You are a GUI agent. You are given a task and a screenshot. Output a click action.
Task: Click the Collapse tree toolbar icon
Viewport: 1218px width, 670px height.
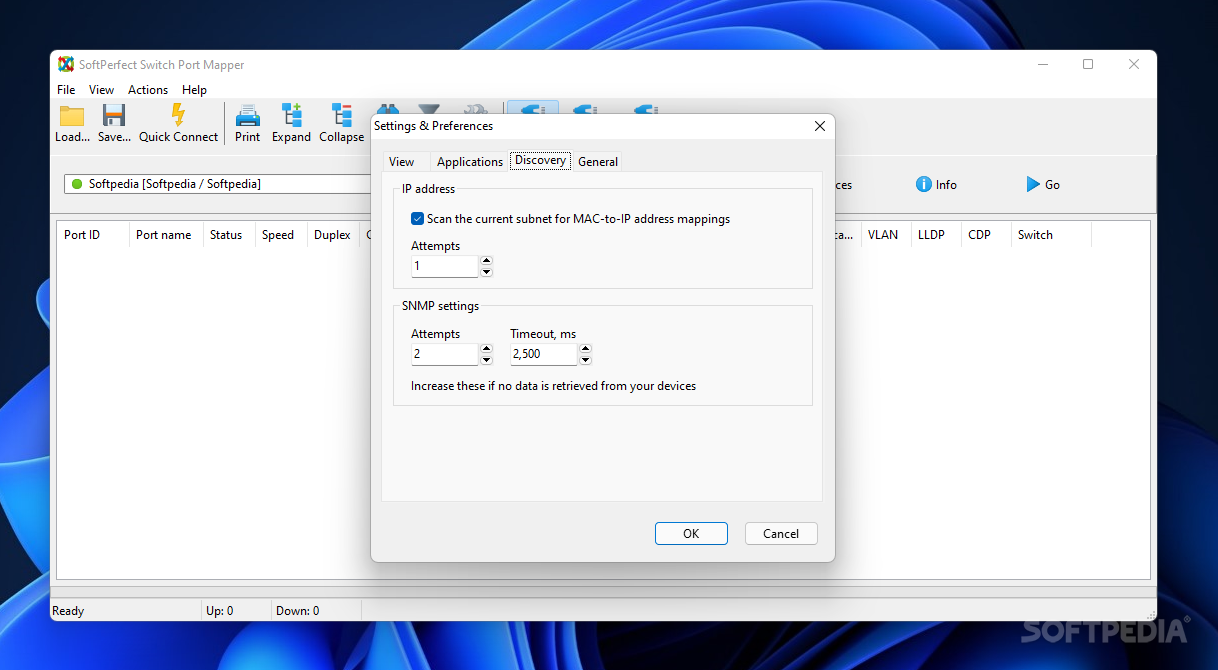(341, 115)
